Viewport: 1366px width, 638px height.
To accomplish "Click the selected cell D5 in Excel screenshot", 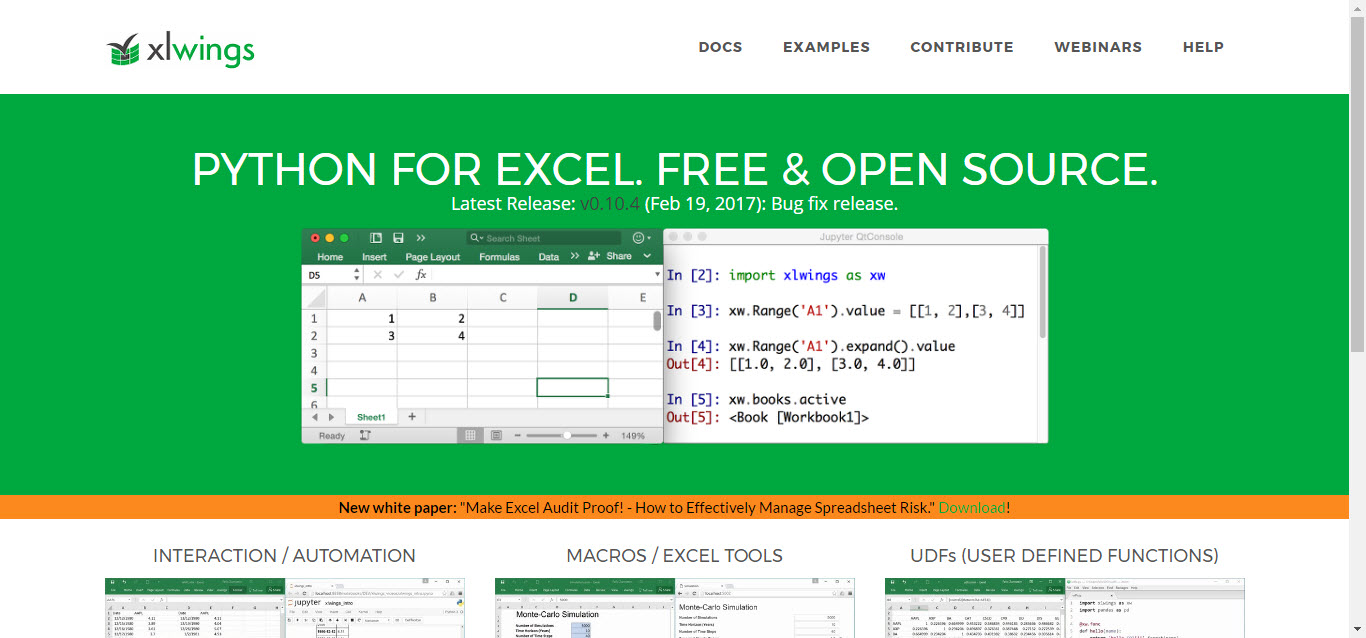I will pos(572,387).
